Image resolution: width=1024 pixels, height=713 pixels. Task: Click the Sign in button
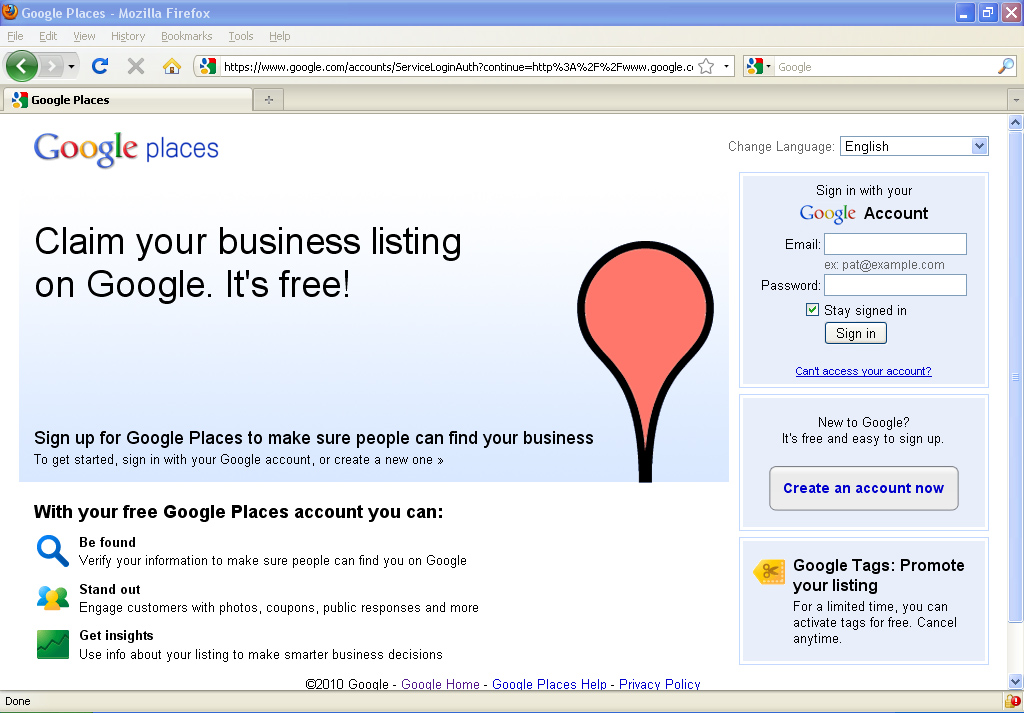[x=856, y=333]
